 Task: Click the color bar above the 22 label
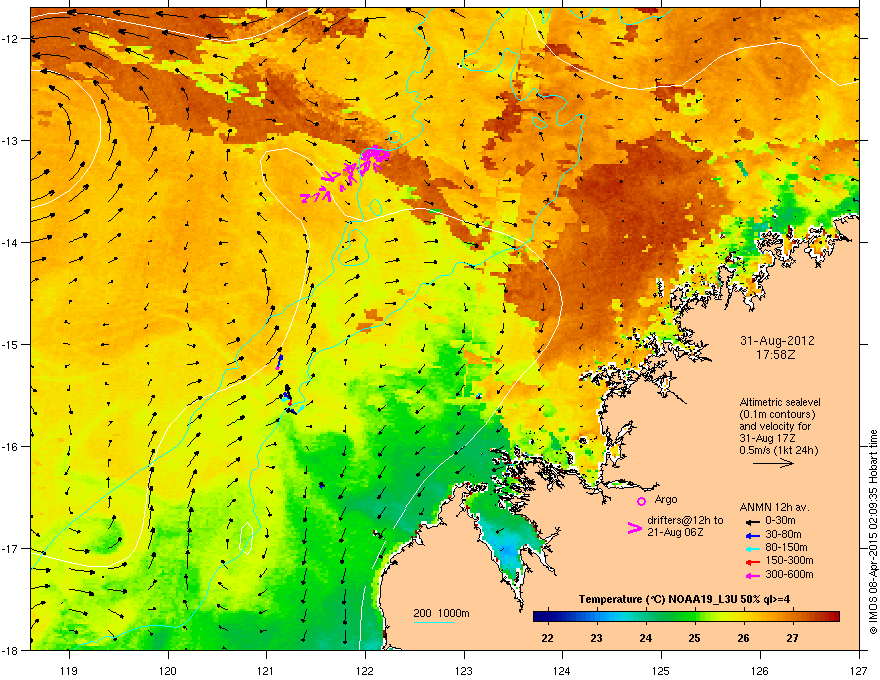pyautogui.click(x=547, y=617)
